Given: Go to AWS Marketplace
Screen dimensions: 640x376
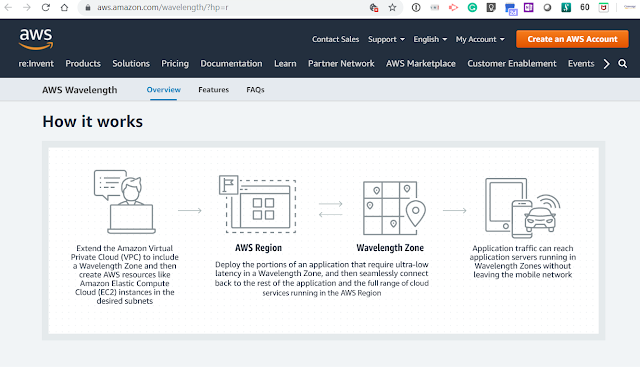Looking at the screenshot, I should click(x=421, y=63).
